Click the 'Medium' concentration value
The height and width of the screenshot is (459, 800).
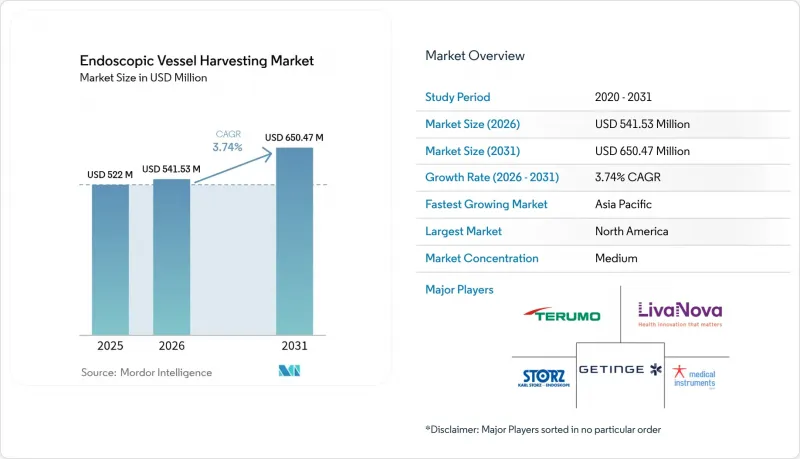coord(616,258)
